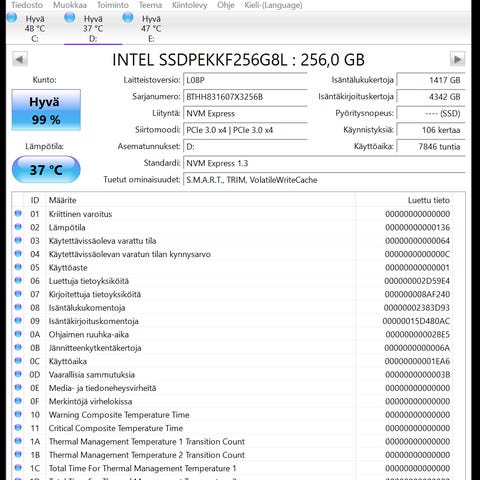The height and width of the screenshot is (480, 480).
Task: Click status icon of row 1B Transition Count
Action: pyautogui.click(x=18, y=454)
